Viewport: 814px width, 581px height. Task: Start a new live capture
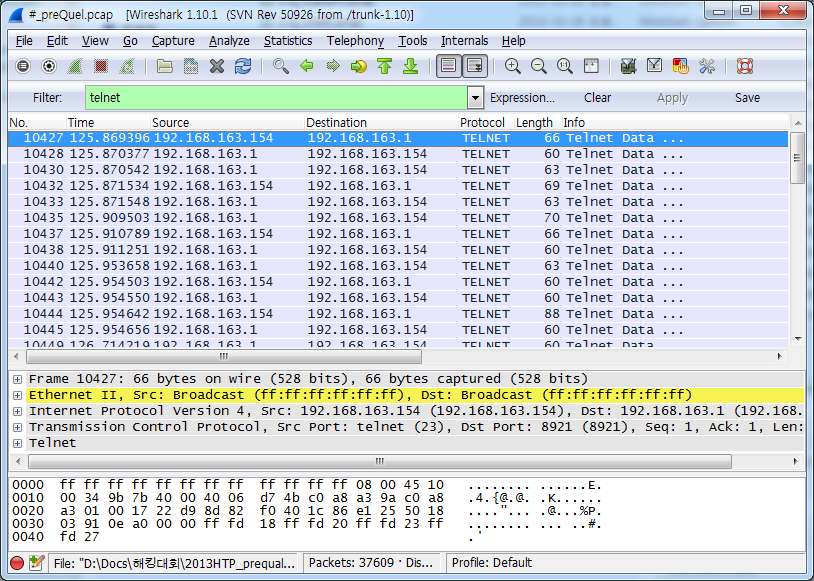tap(75, 66)
